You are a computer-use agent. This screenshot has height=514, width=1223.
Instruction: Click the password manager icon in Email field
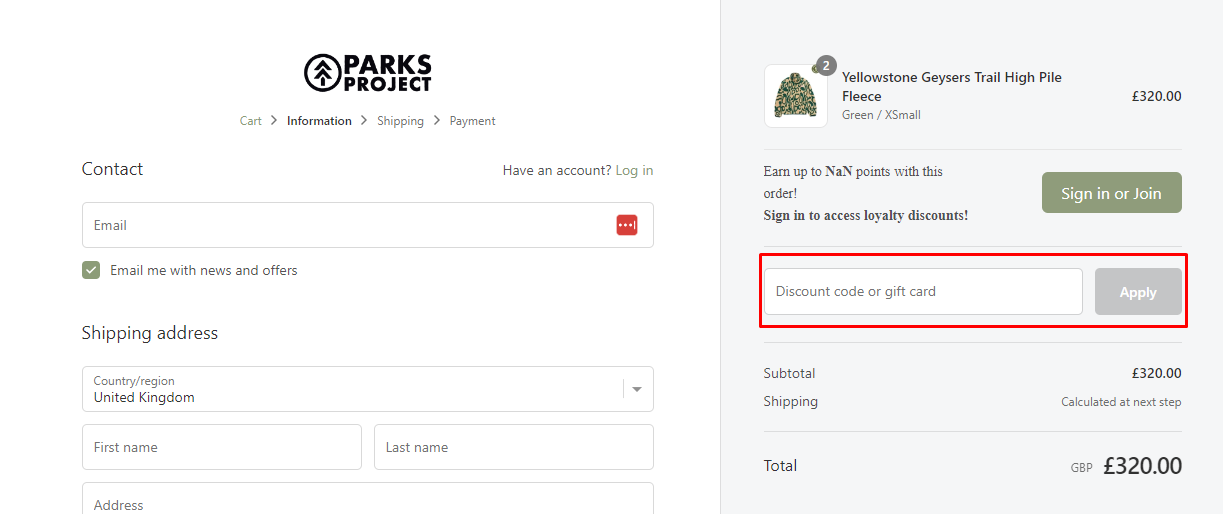coord(627,225)
